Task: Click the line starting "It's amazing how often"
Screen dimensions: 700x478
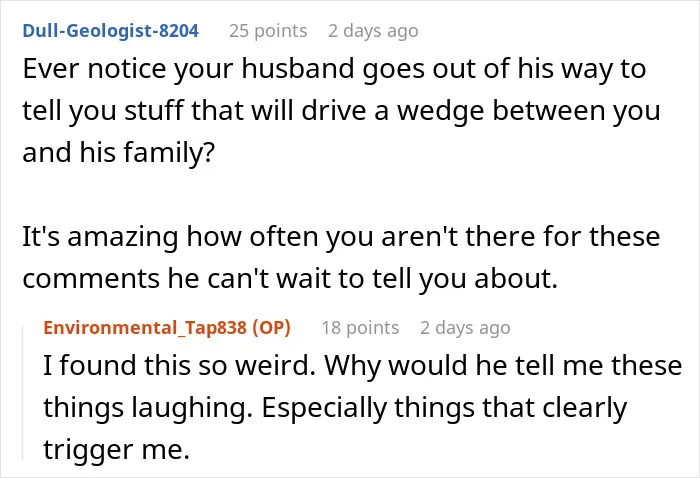Action: point(341,237)
